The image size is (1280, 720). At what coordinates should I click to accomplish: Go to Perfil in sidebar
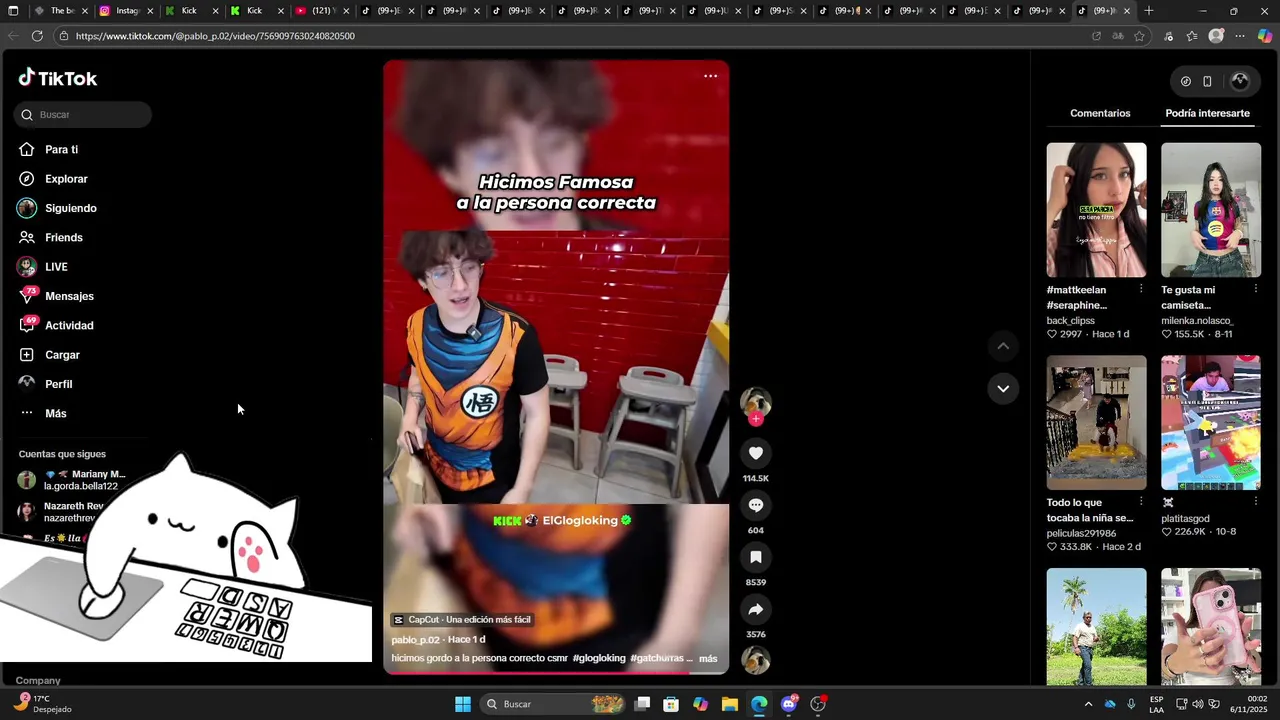tap(58, 384)
